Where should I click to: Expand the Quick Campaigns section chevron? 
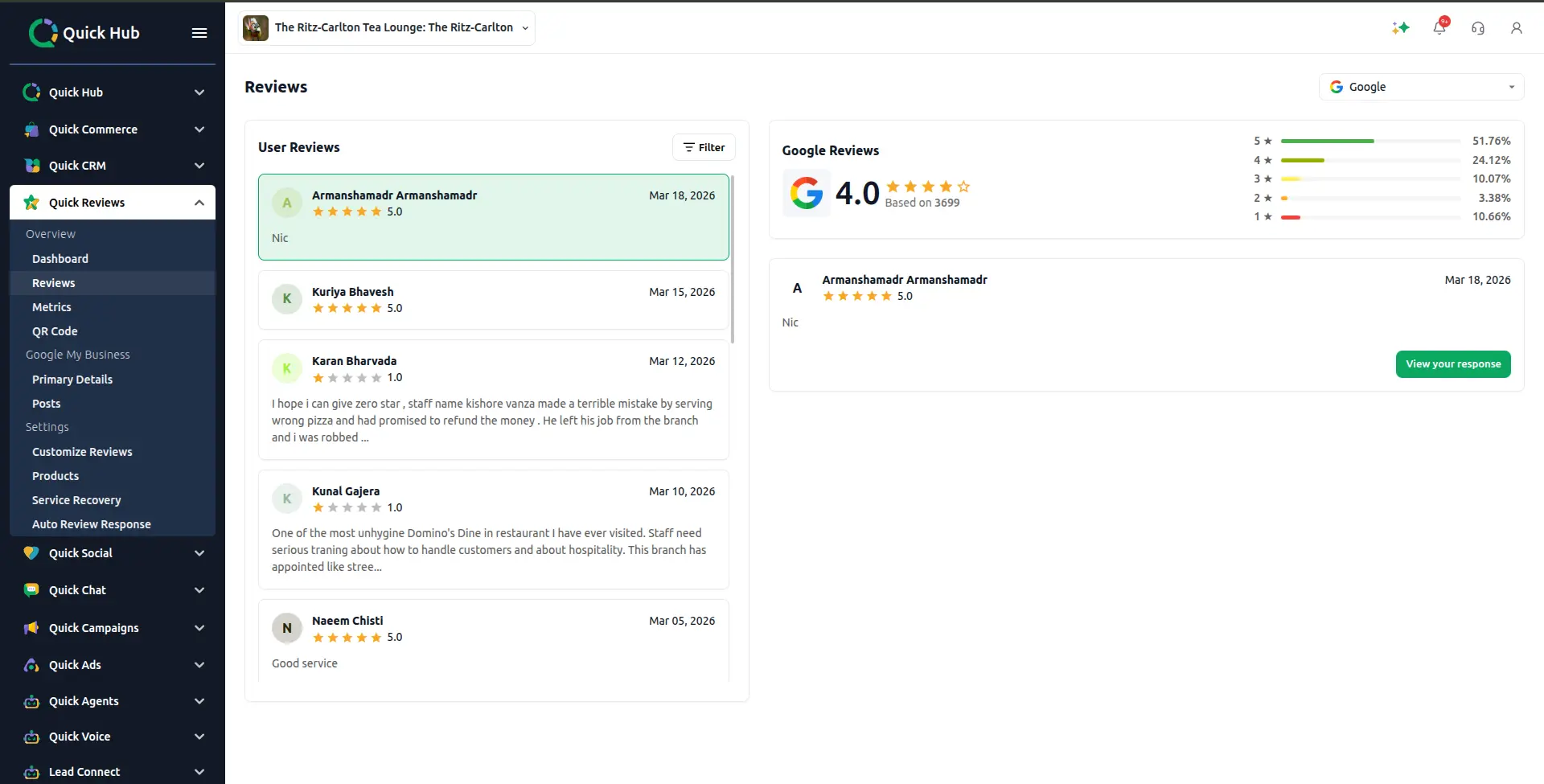click(199, 628)
